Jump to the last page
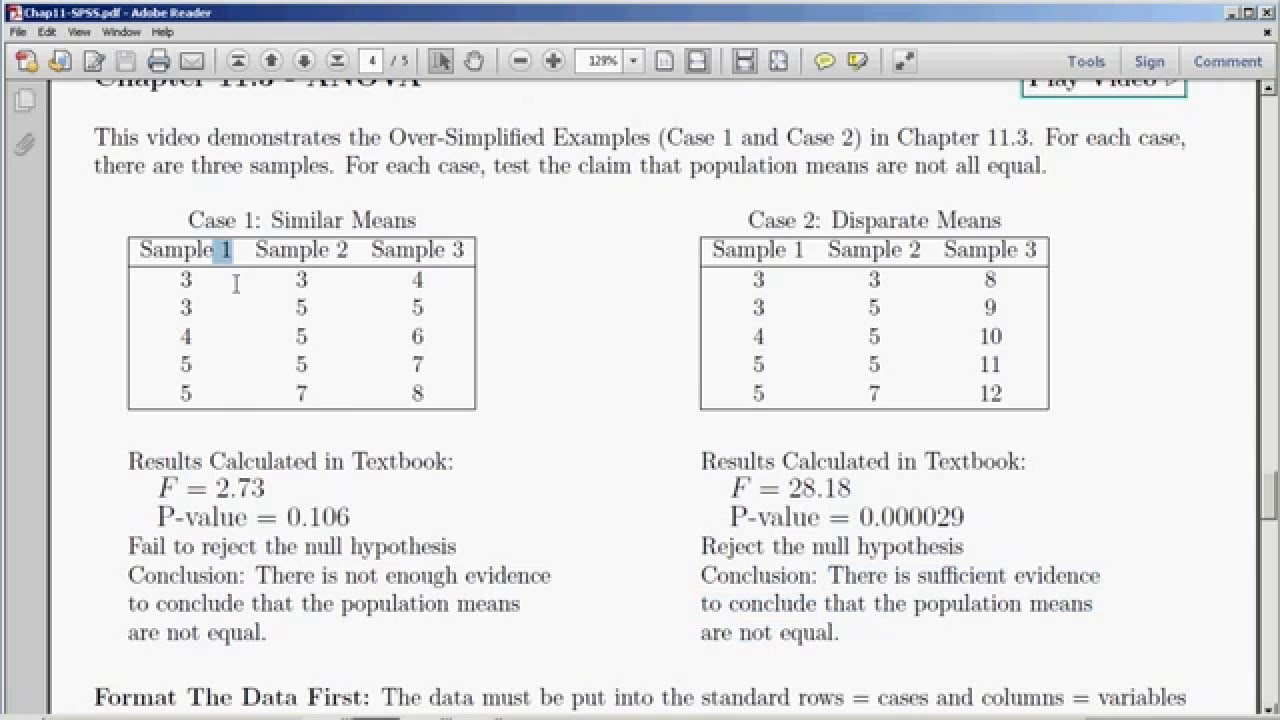The image size is (1280, 720). click(x=337, y=61)
